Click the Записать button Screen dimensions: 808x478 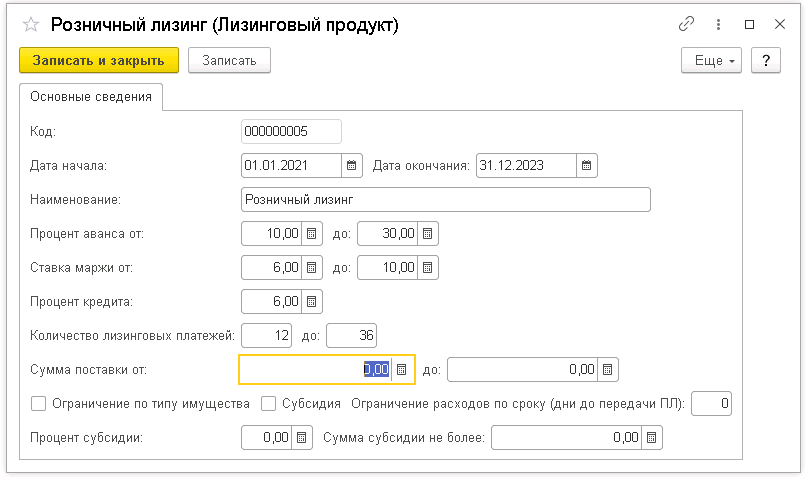click(229, 61)
